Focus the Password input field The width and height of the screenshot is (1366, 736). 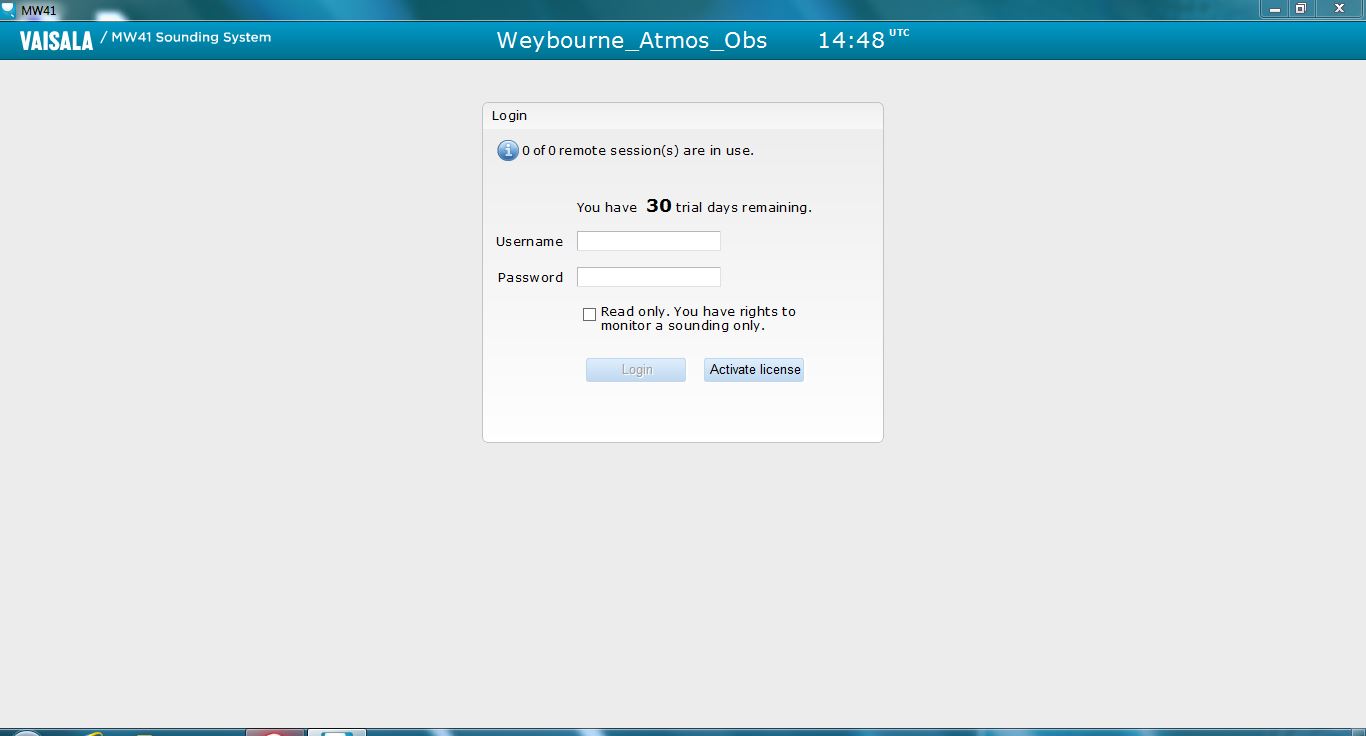pyautogui.click(x=648, y=277)
